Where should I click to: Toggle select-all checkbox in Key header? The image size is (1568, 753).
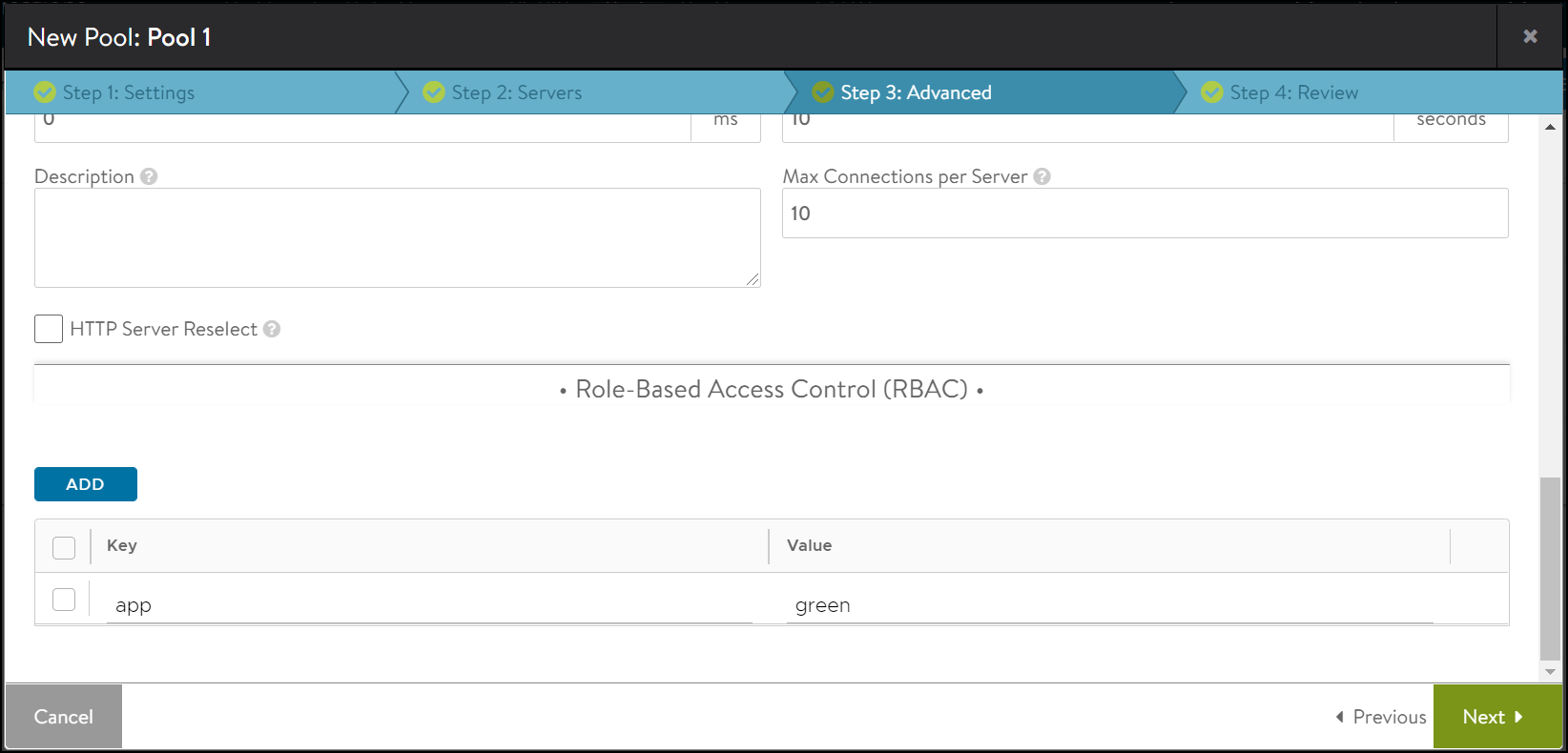tap(64, 547)
